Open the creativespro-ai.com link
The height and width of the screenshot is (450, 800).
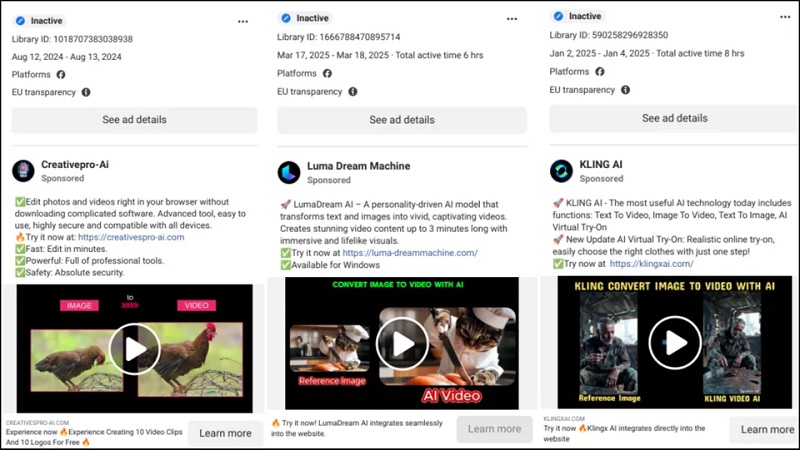pos(131,237)
